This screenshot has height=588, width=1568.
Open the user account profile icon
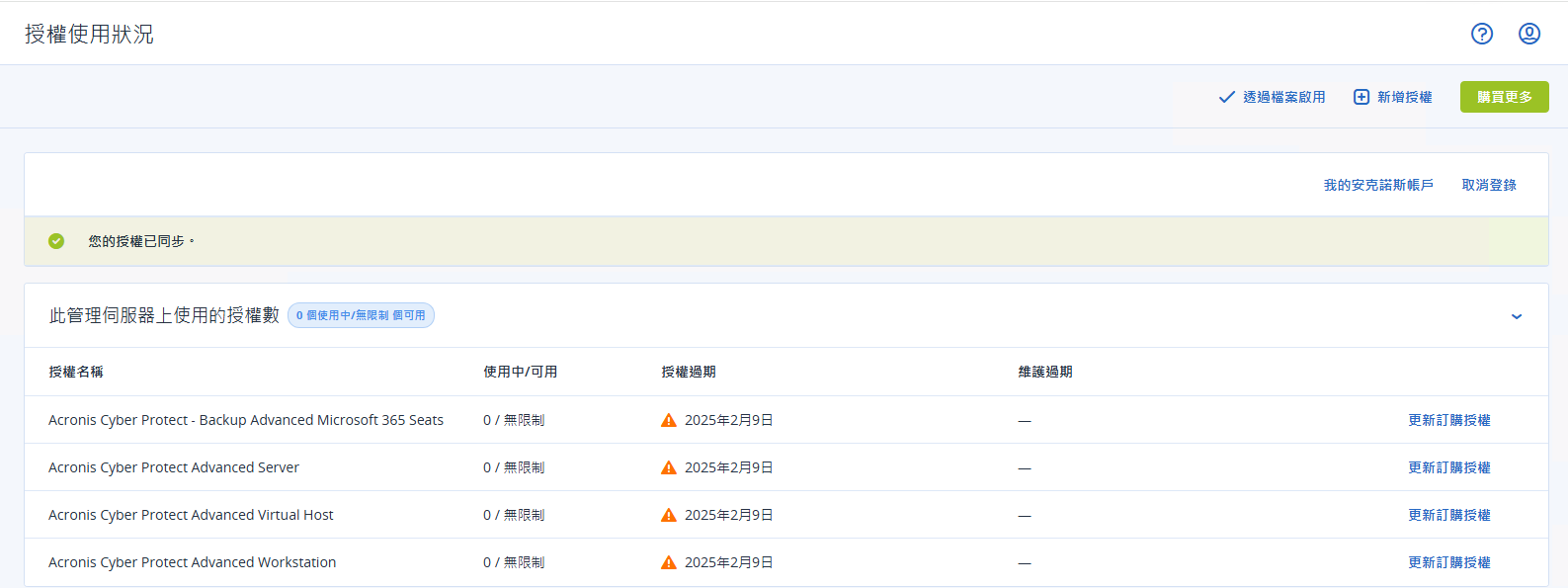coord(1529,34)
